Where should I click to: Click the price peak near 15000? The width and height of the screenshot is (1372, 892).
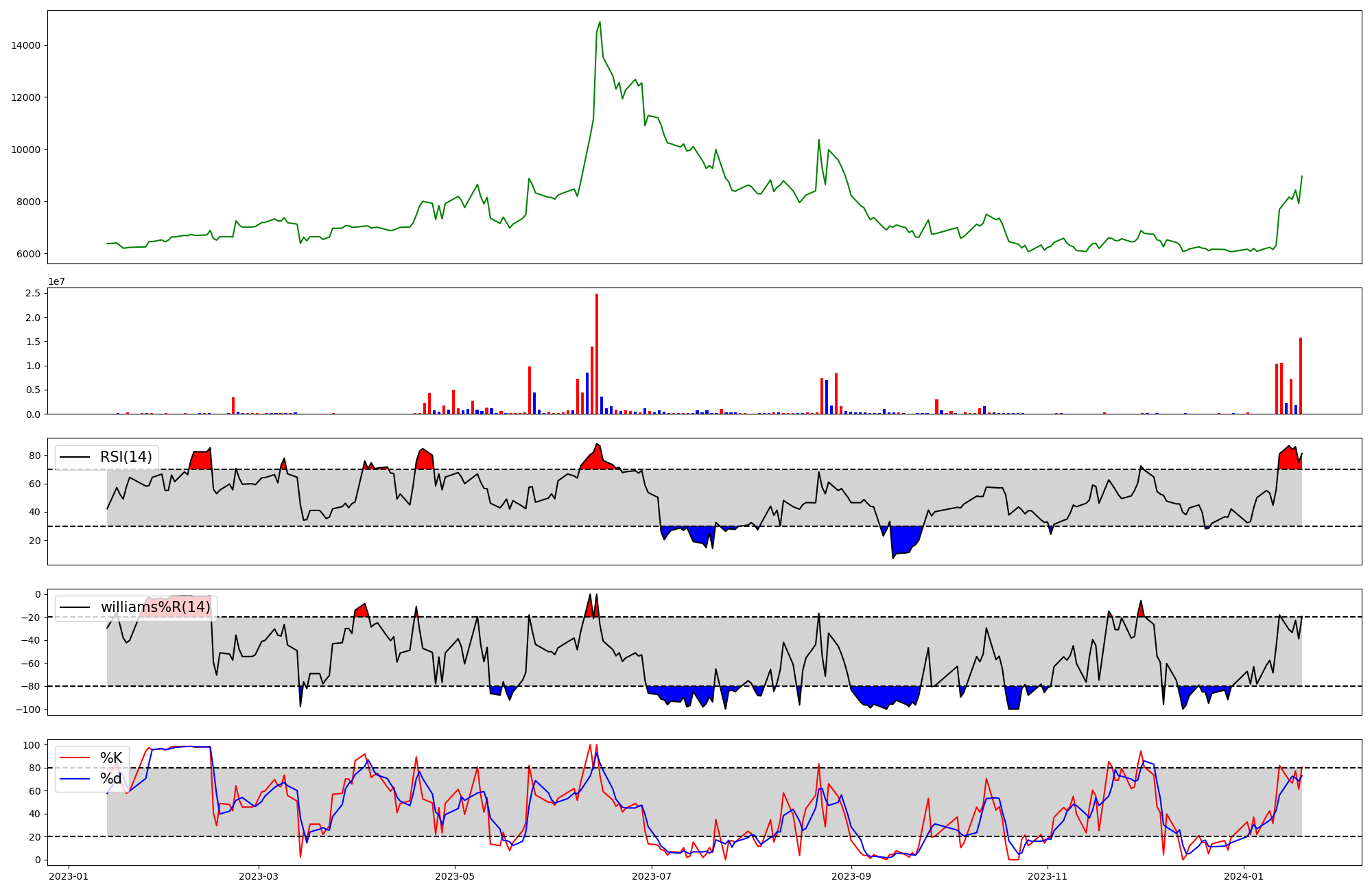[x=600, y=22]
